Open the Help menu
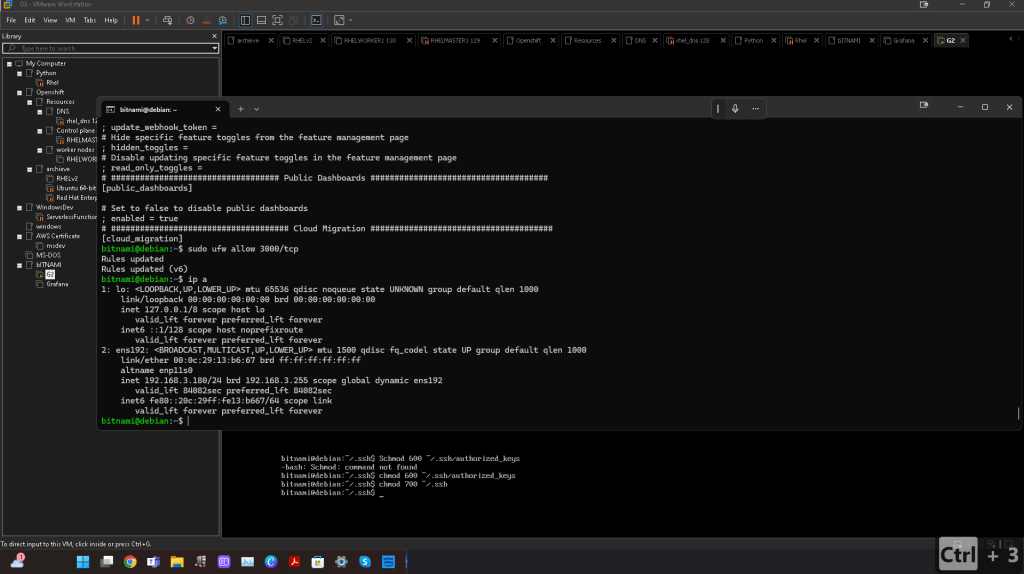Viewport: 1024px width, 574px height. coord(111,20)
